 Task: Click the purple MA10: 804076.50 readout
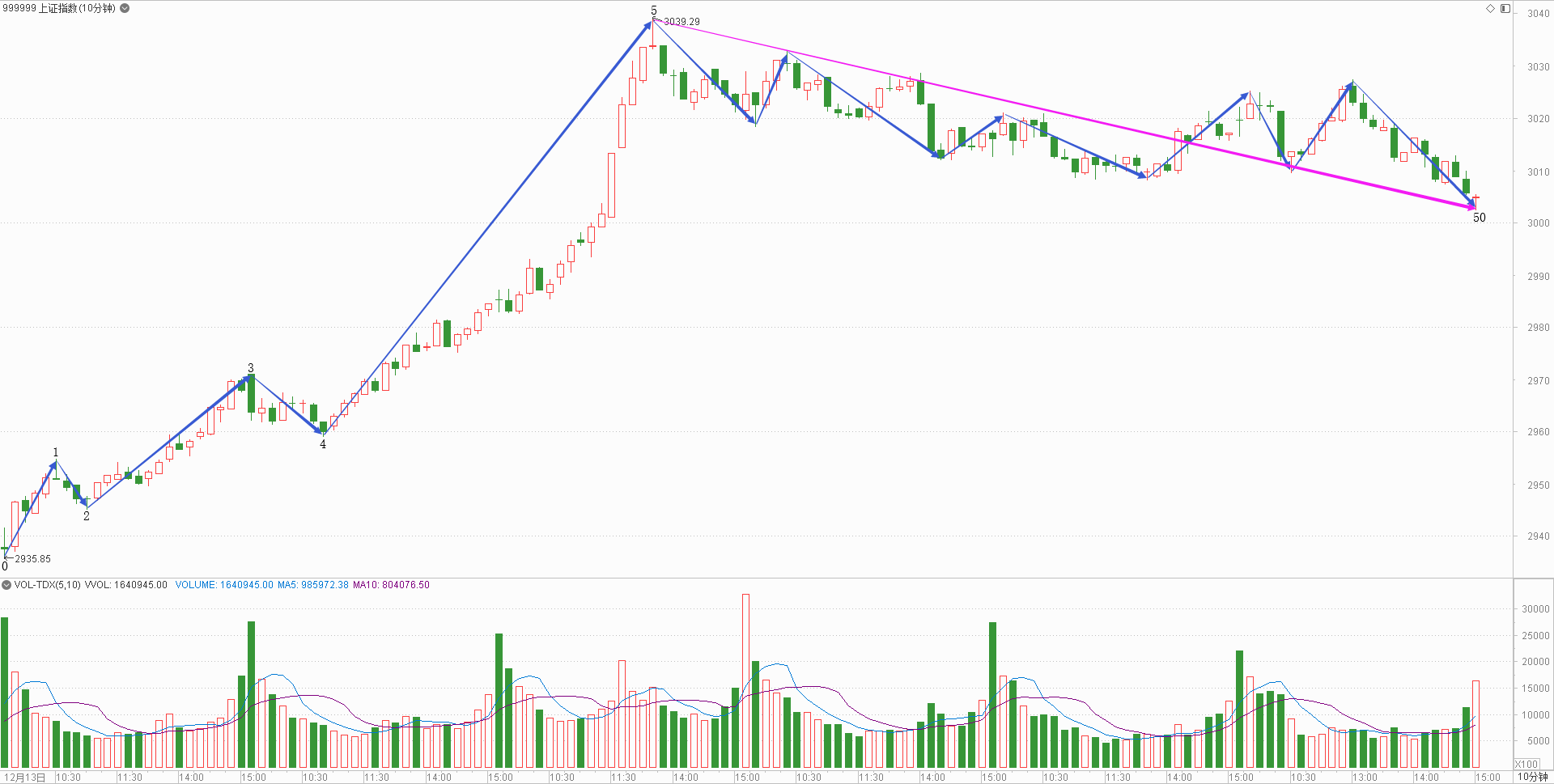point(391,585)
